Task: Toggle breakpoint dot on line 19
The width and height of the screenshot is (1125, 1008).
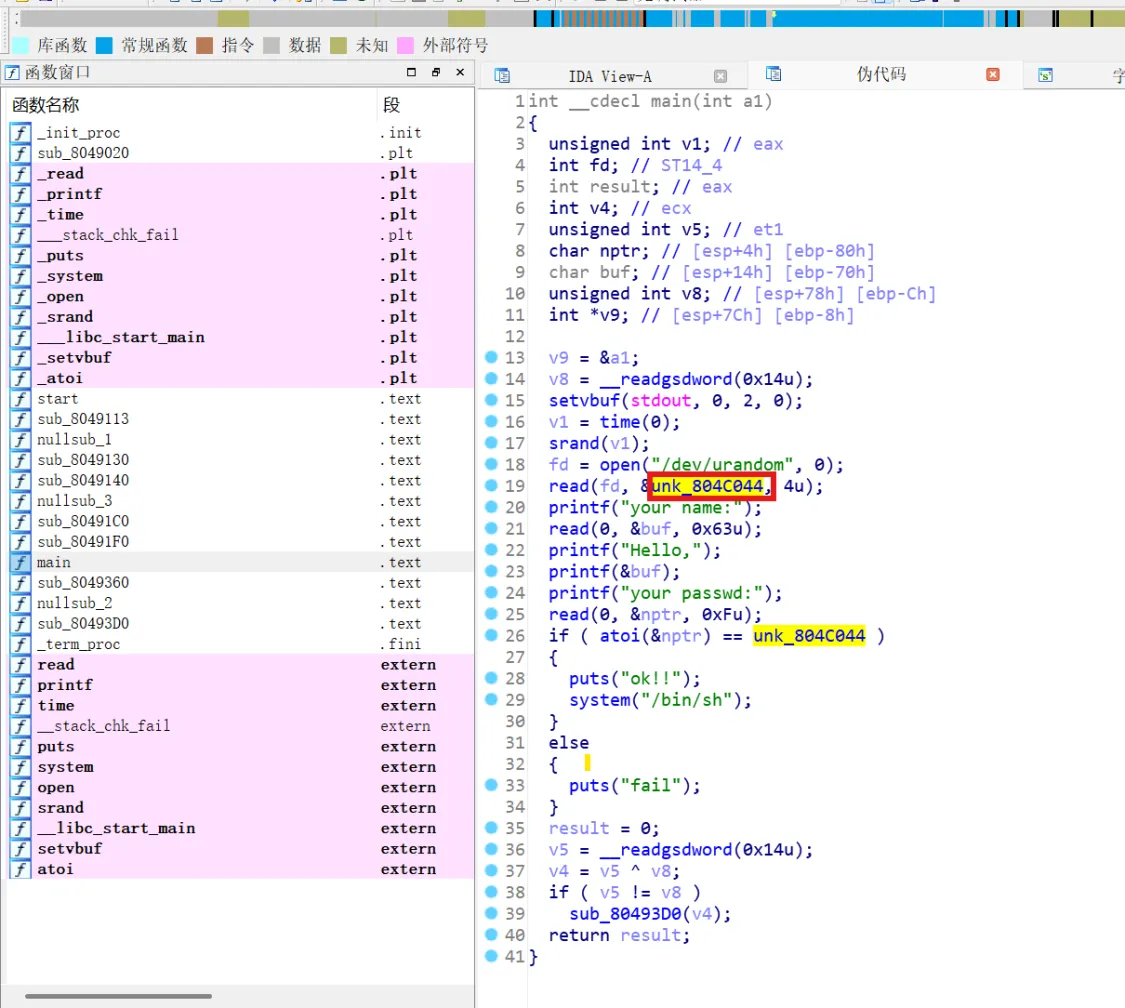Action: (491, 485)
